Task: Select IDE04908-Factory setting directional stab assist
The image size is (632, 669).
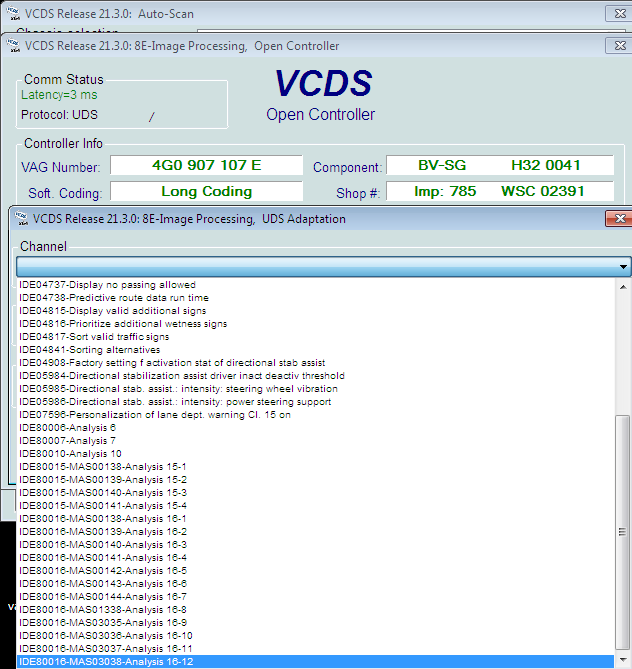Action: coord(315,363)
